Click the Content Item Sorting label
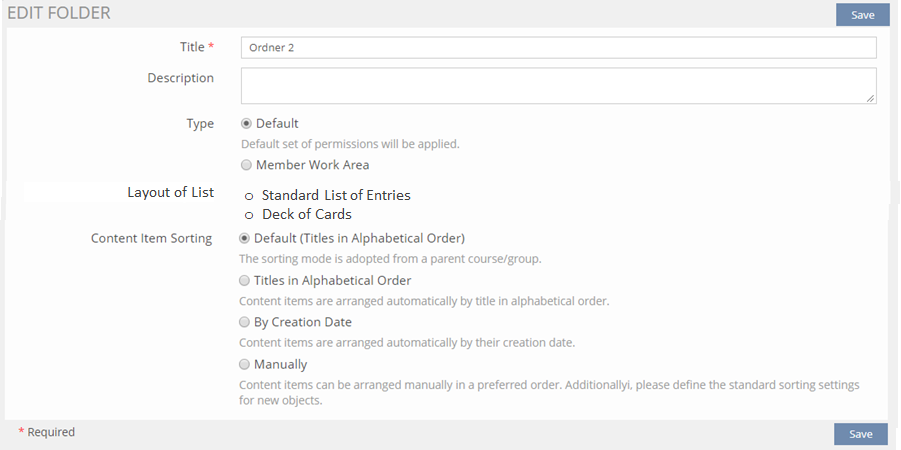Viewport: 901px width, 450px height. pyautogui.click(x=151, y=239)
